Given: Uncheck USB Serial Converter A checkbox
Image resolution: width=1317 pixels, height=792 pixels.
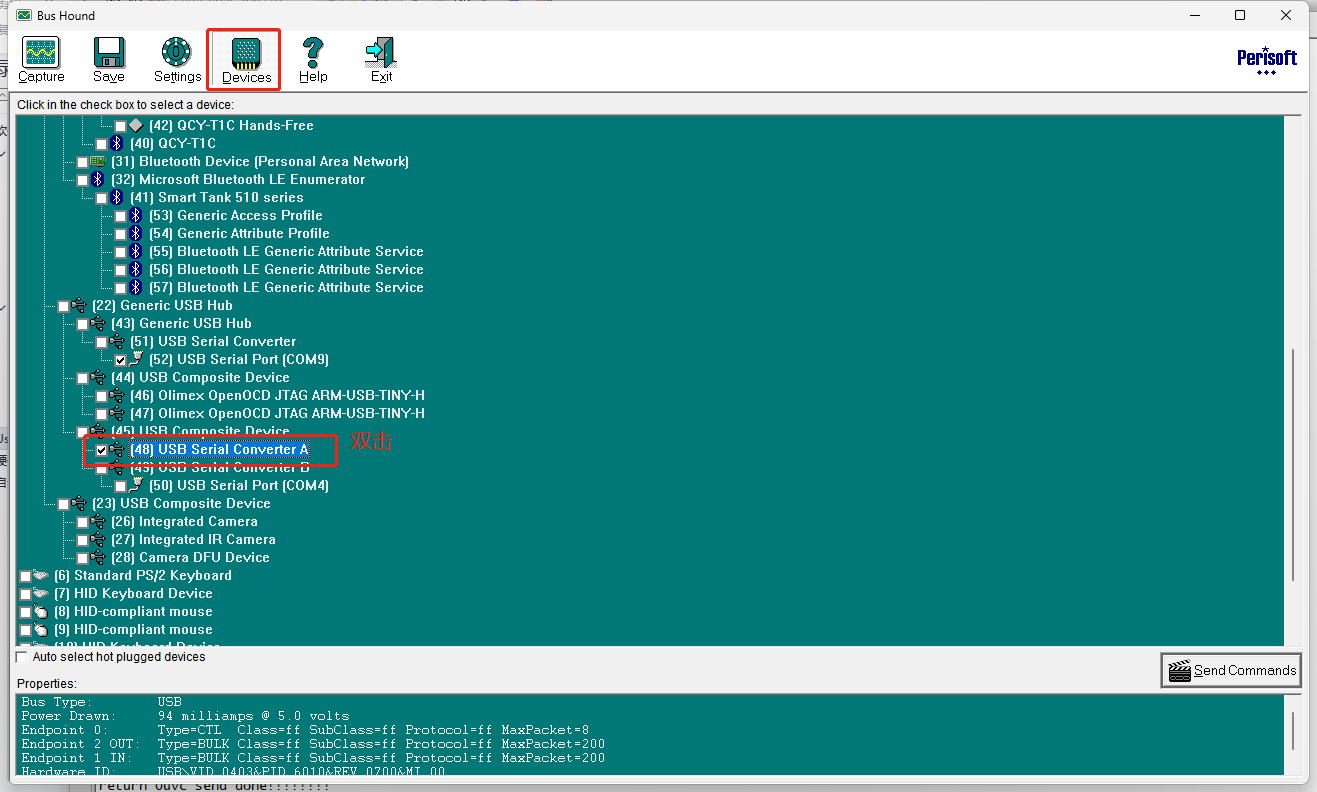Looking at the screenshot, I should [x=101, y=450].
